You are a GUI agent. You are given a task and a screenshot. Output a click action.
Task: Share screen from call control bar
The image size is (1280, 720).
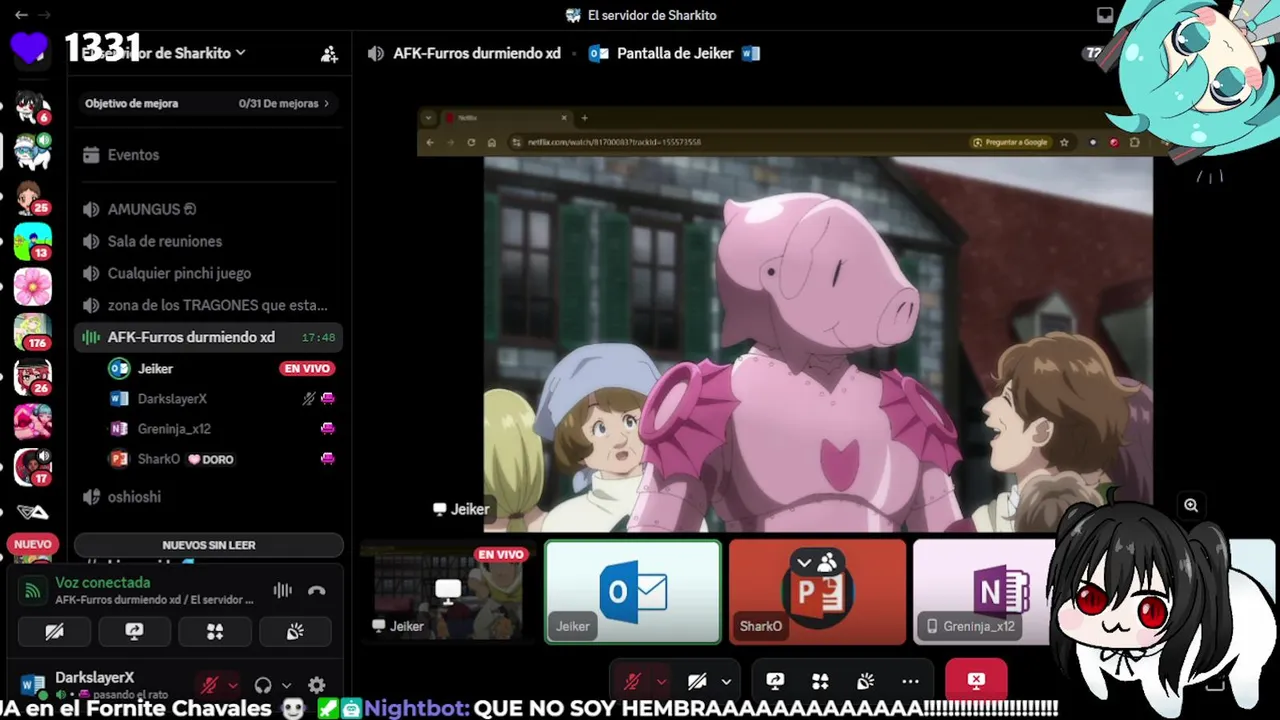(x=775, y=681)
